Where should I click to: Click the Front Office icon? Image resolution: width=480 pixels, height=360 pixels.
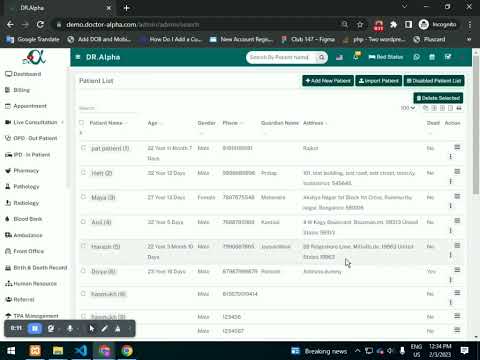tap(8, 251)
